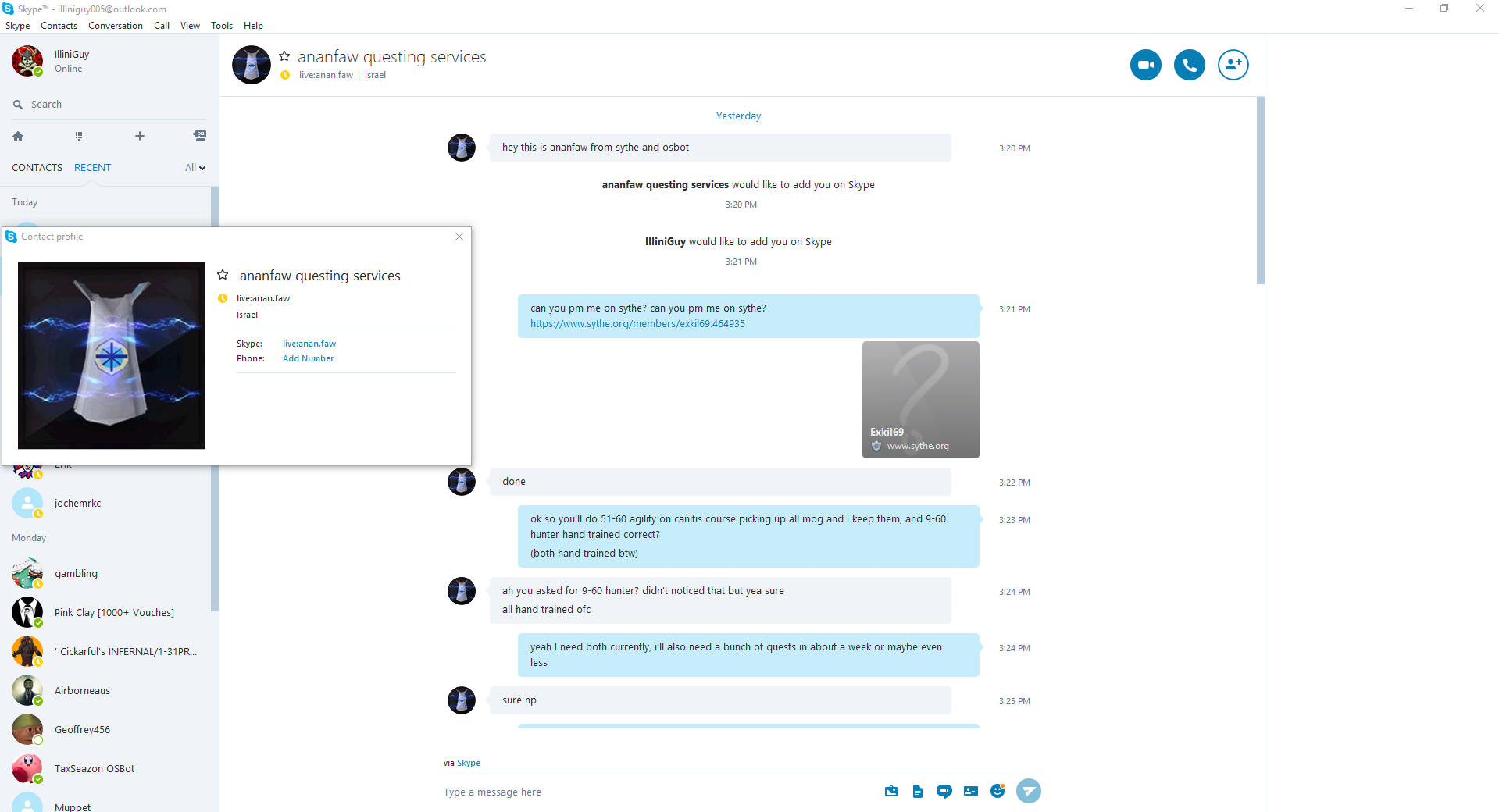Toggle favorite star next to chat header name
The height and width of the screenshot is (812, 1499).
284,56
